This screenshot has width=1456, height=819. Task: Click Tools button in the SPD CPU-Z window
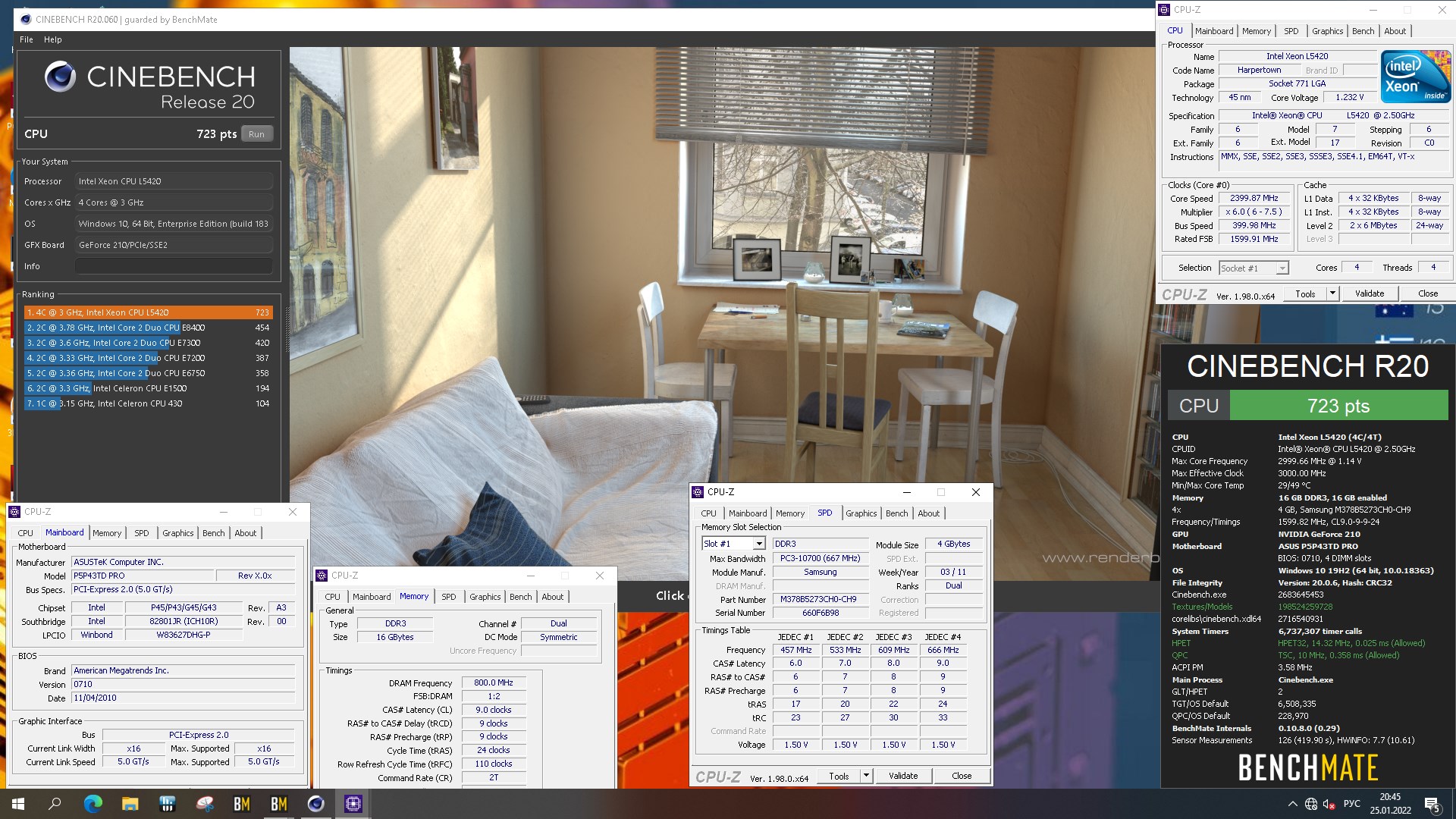tap(839, 776)
